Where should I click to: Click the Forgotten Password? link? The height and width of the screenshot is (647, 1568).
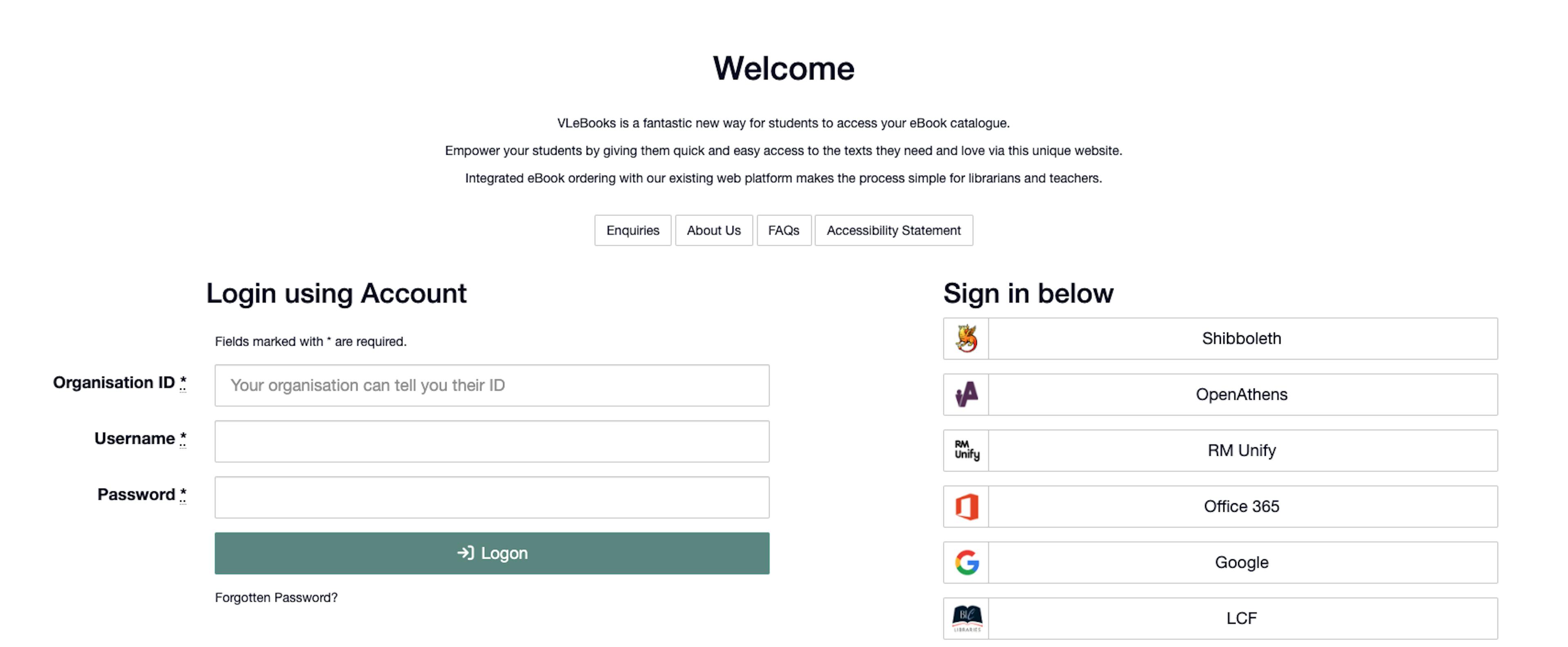coord(276,598)
